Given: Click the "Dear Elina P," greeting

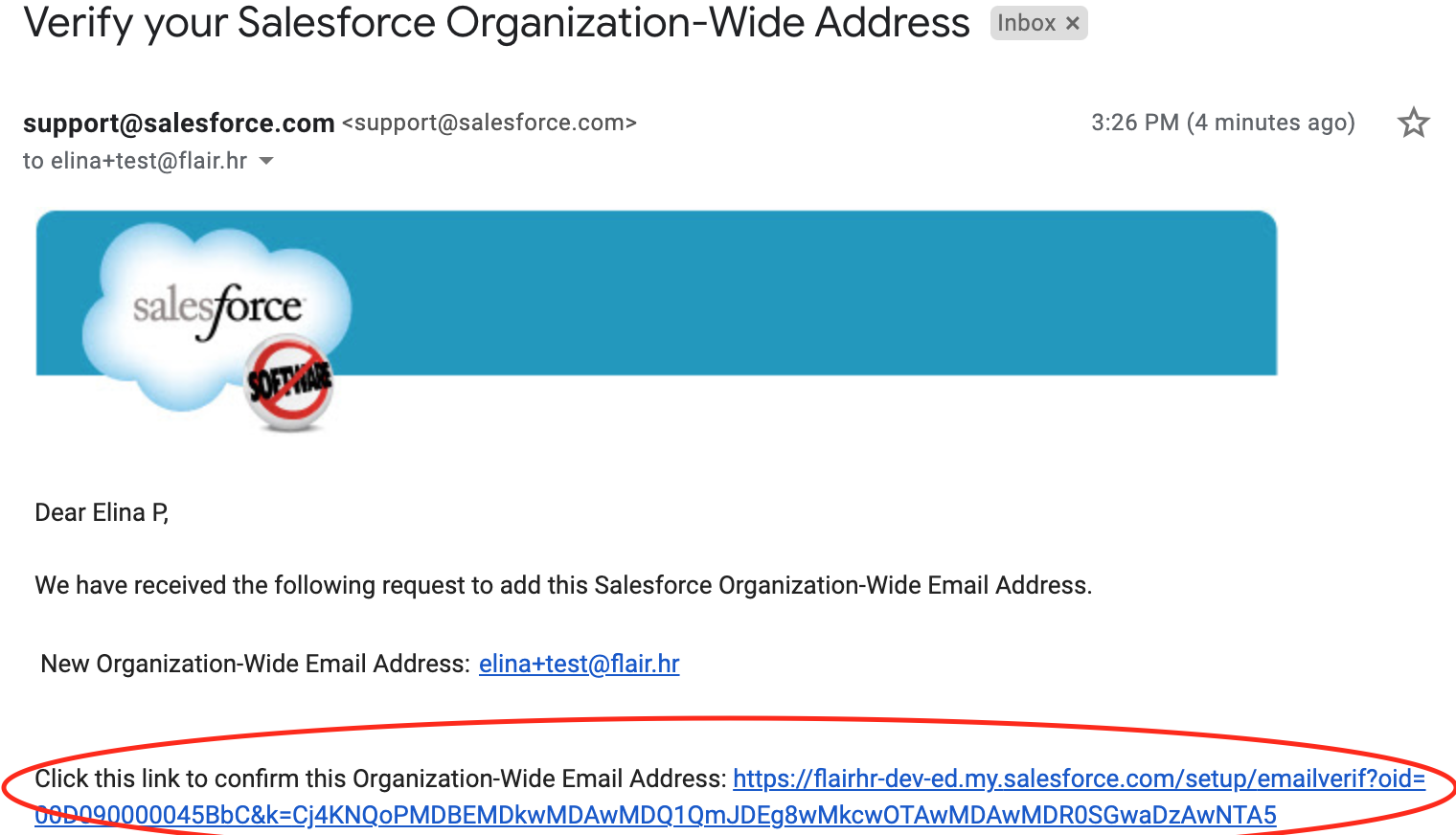Looking at the screenshot, I should tap(102, 512).
